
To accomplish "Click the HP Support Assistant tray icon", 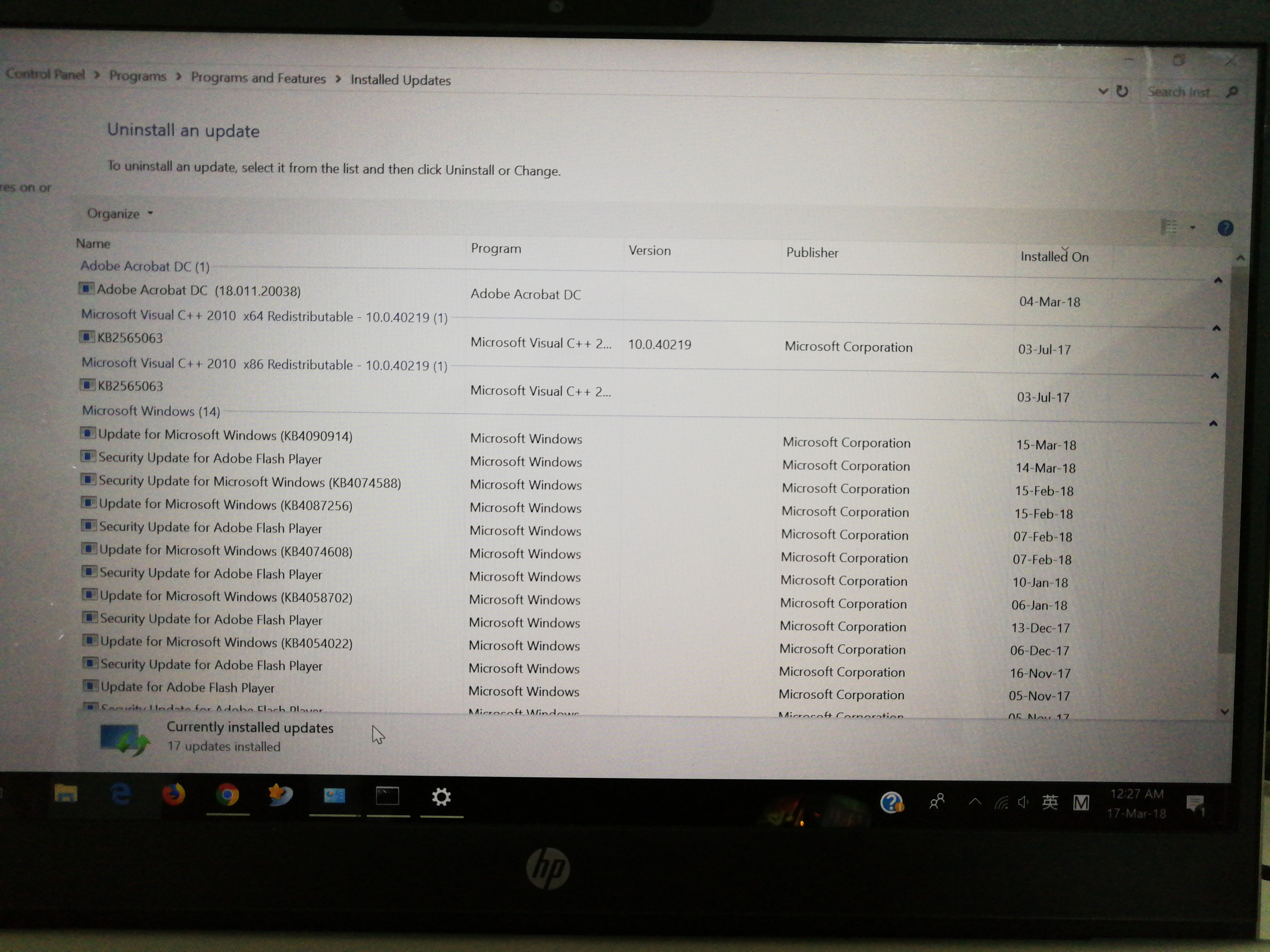I will (892, 802).
